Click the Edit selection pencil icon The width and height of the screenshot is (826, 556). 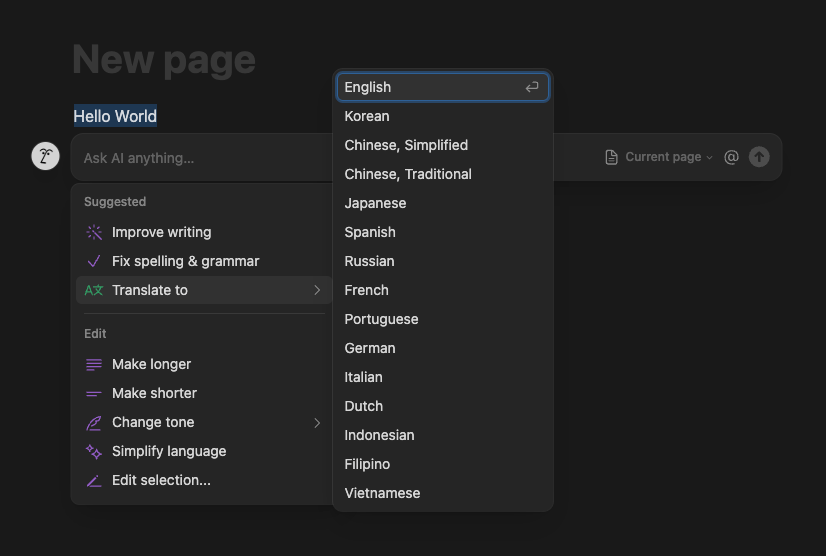point(94,481)
